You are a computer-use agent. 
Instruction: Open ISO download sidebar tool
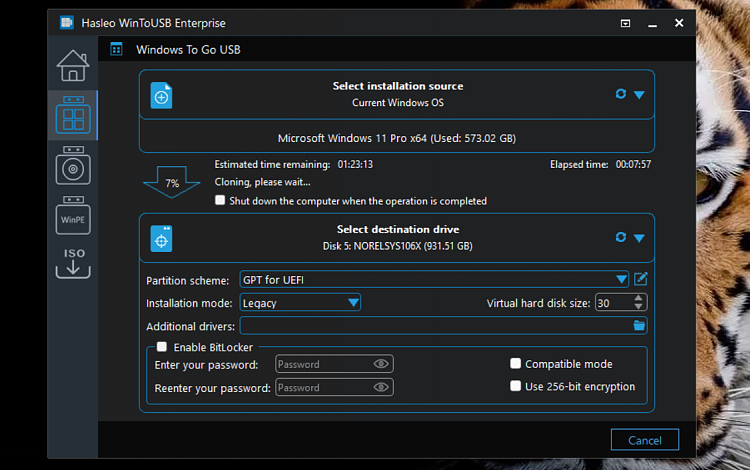click(73, 263)
